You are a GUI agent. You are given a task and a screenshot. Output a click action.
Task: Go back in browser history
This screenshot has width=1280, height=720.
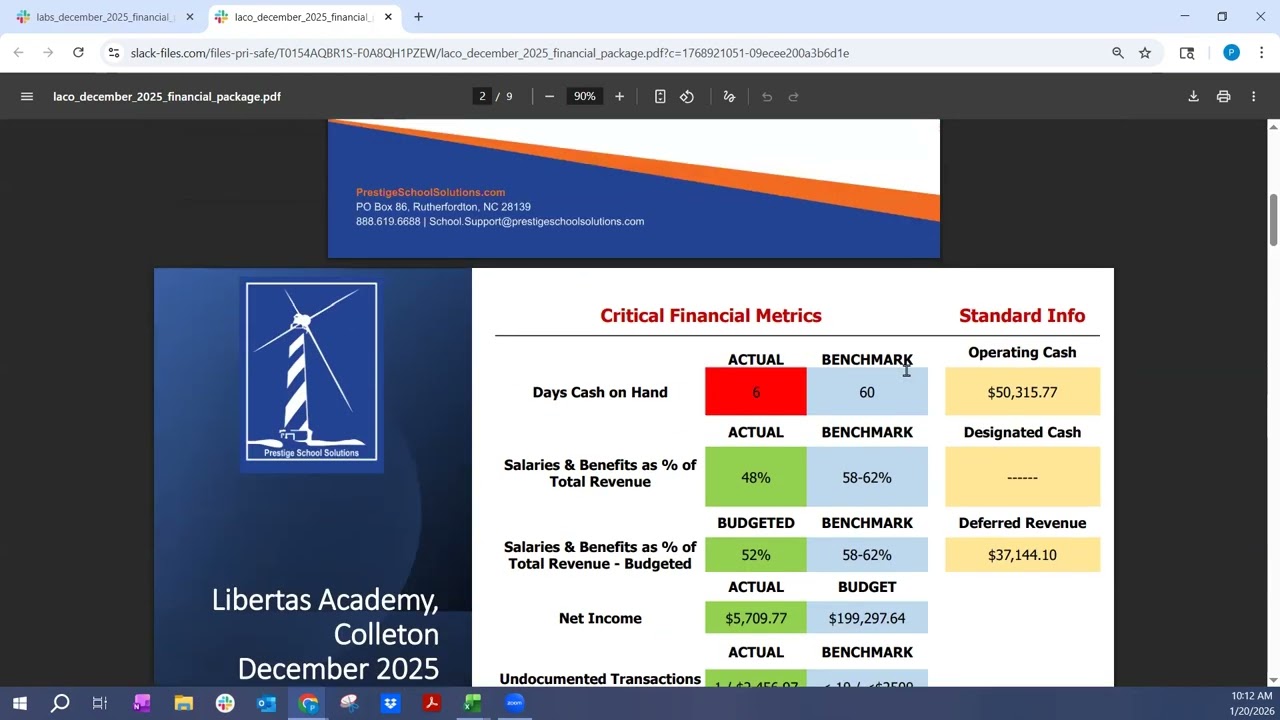(18, 53)
